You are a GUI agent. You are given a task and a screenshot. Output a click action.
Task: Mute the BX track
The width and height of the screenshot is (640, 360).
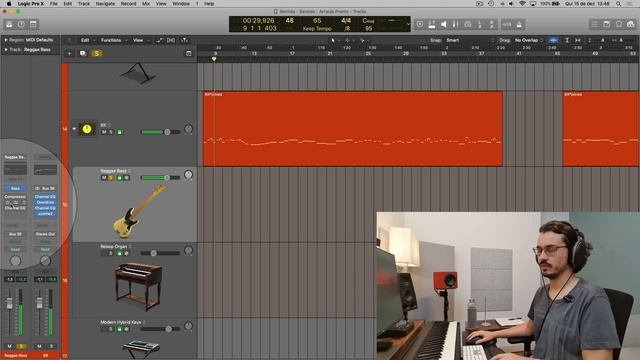pos(104,132)
